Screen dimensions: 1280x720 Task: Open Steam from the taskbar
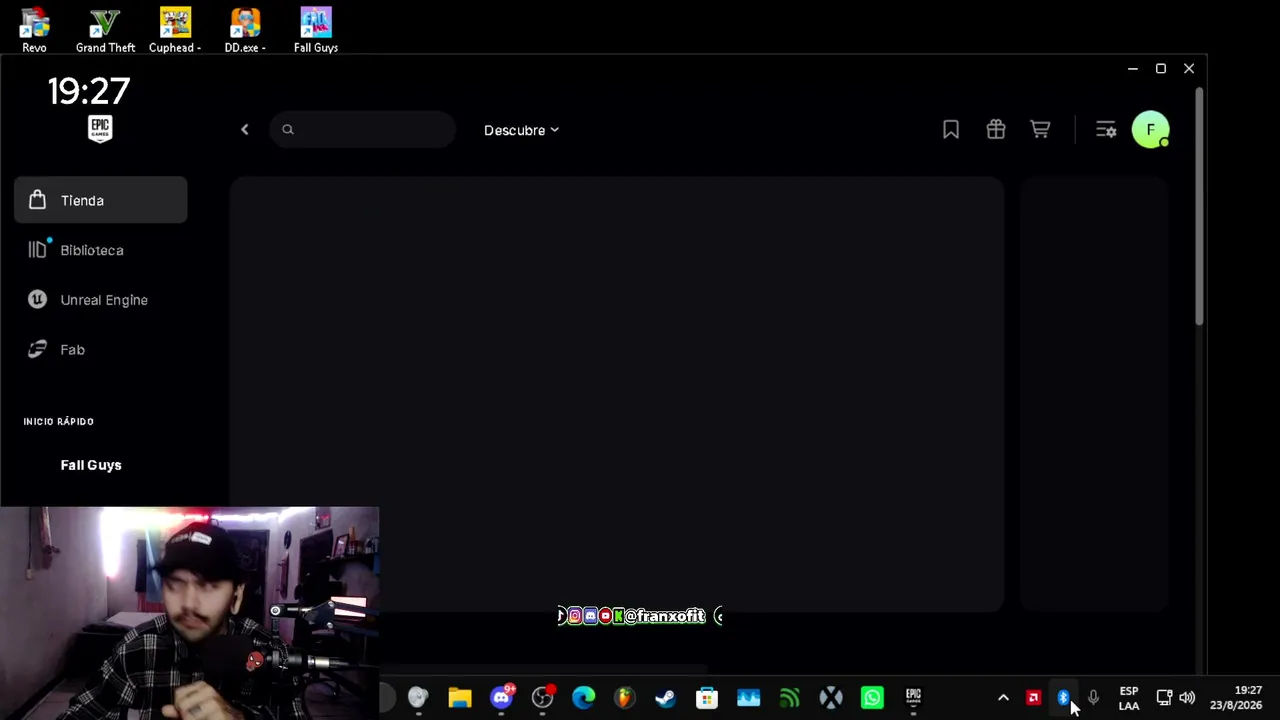pos(665,697)
